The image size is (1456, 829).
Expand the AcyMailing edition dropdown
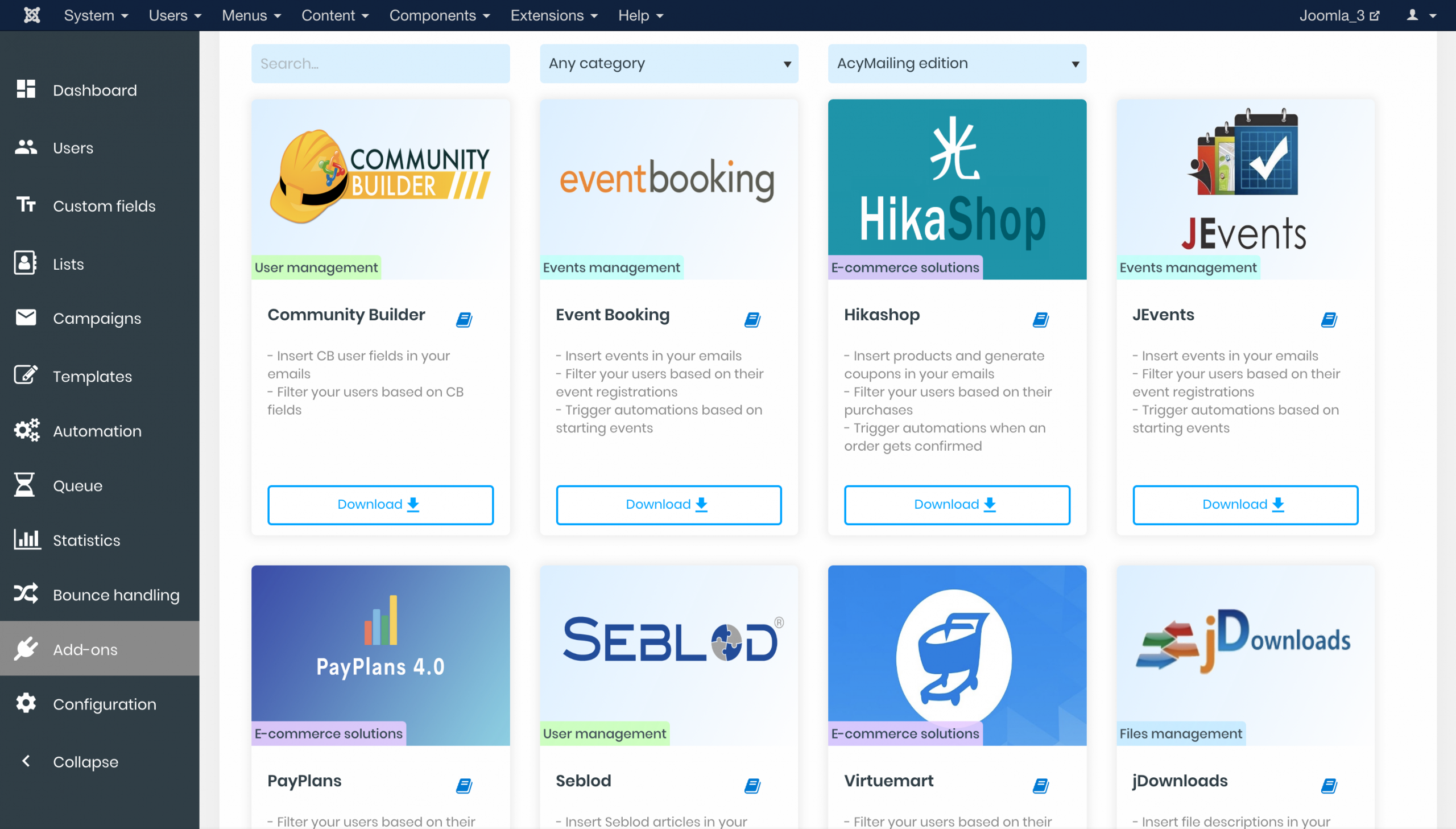(957, 63)
